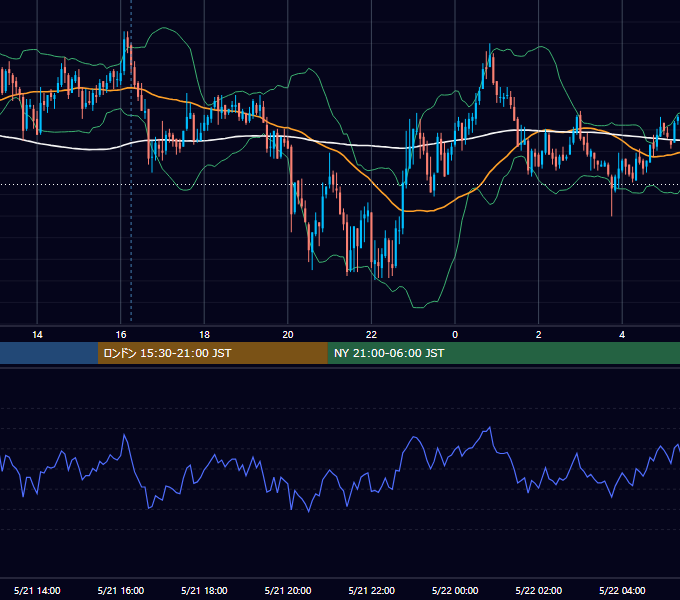The image size is (680, 600).
Task: Click the 5/22 02:00 date label
Action: 539,590
